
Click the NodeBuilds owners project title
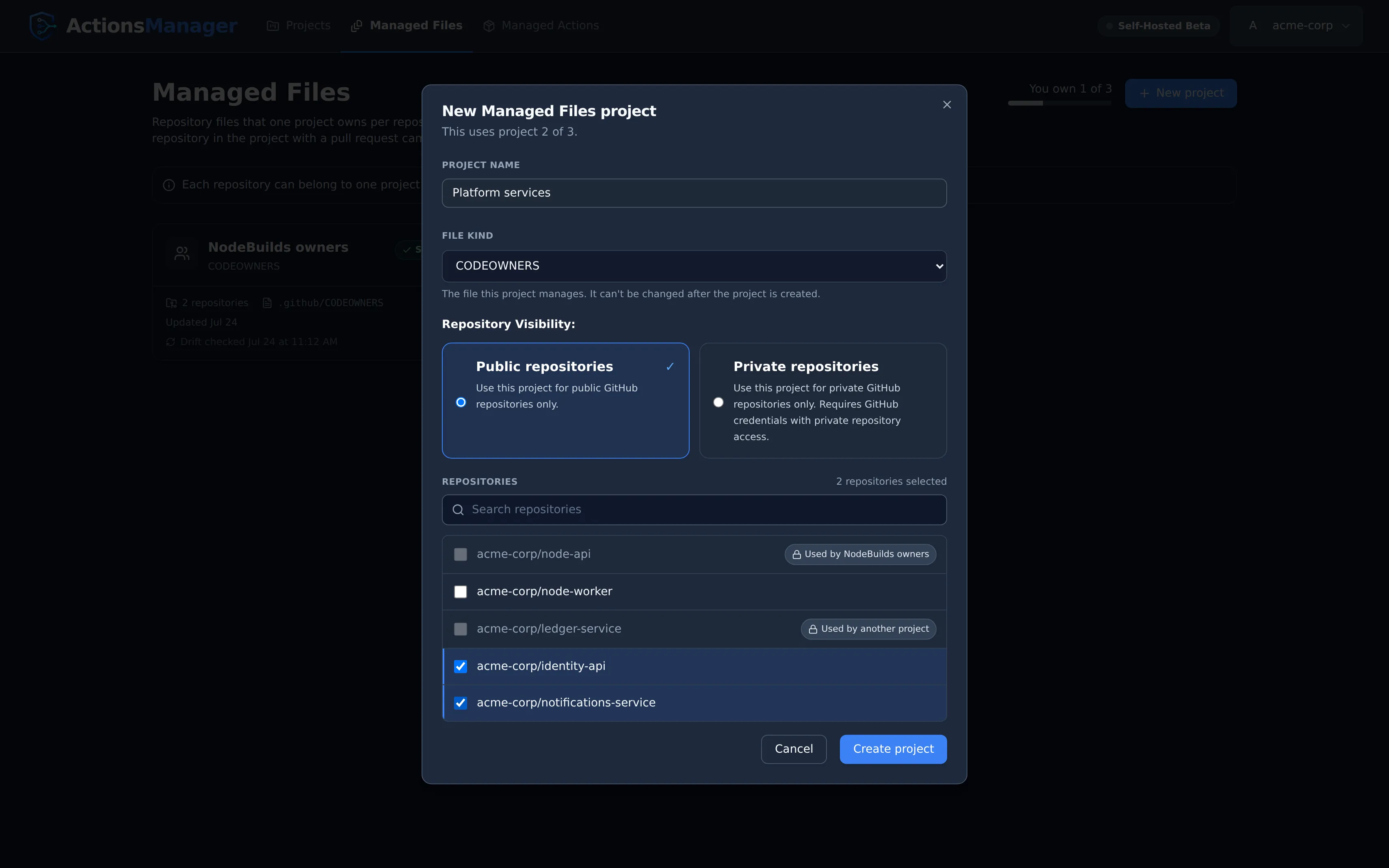coord(278,247)
